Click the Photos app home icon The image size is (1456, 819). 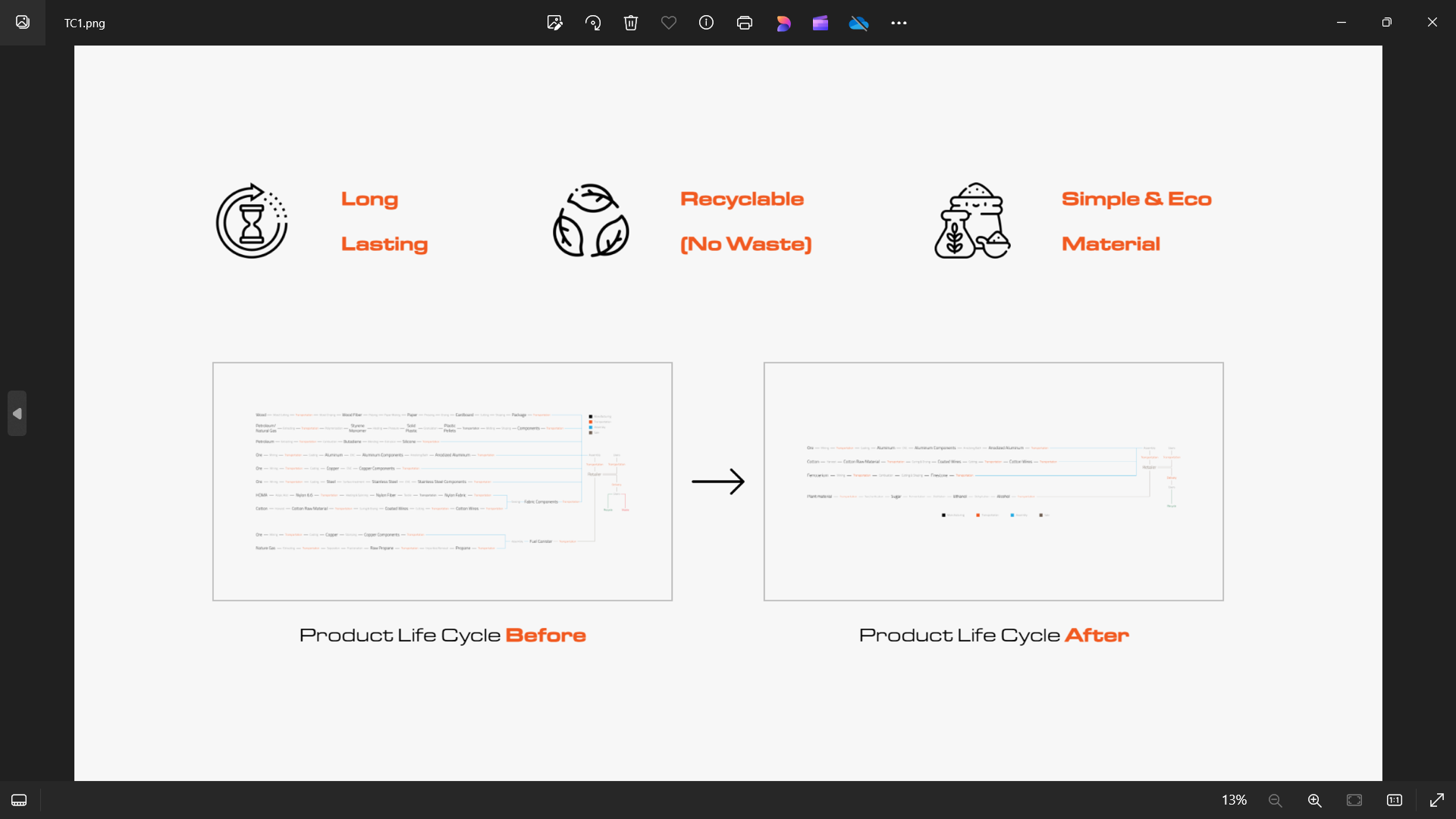[23, 23]
